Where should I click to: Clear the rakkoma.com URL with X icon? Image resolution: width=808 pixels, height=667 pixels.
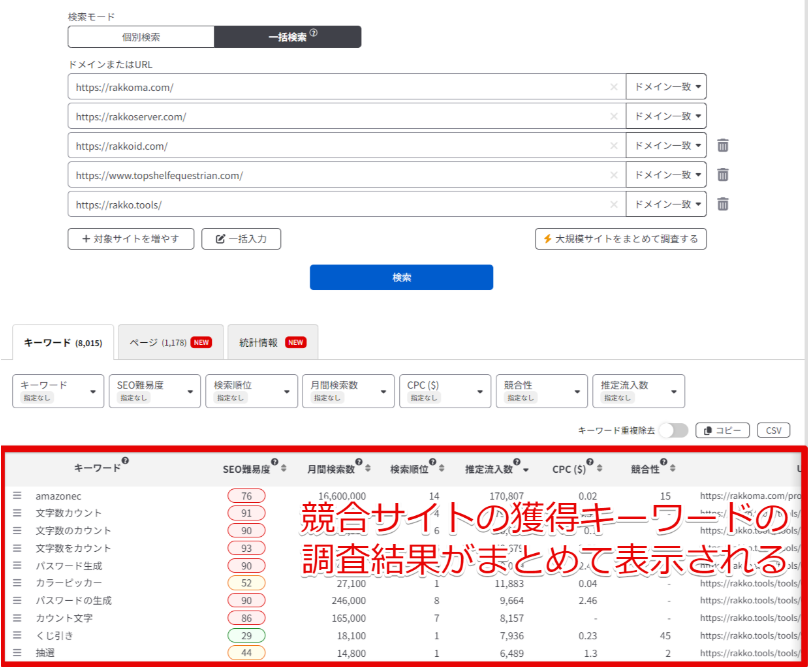pyautogui.click(x=613, y=87)
